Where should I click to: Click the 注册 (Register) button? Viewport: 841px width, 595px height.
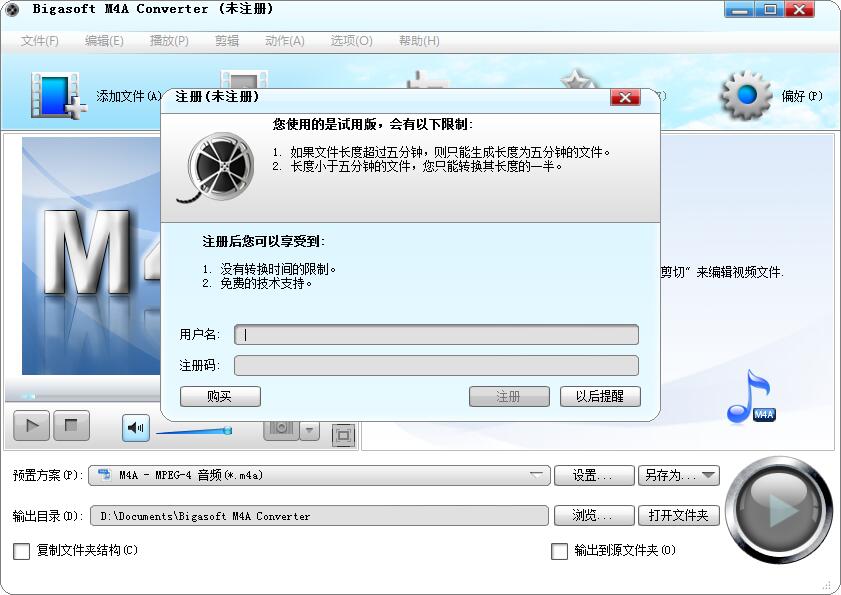[x=509, y=396]
